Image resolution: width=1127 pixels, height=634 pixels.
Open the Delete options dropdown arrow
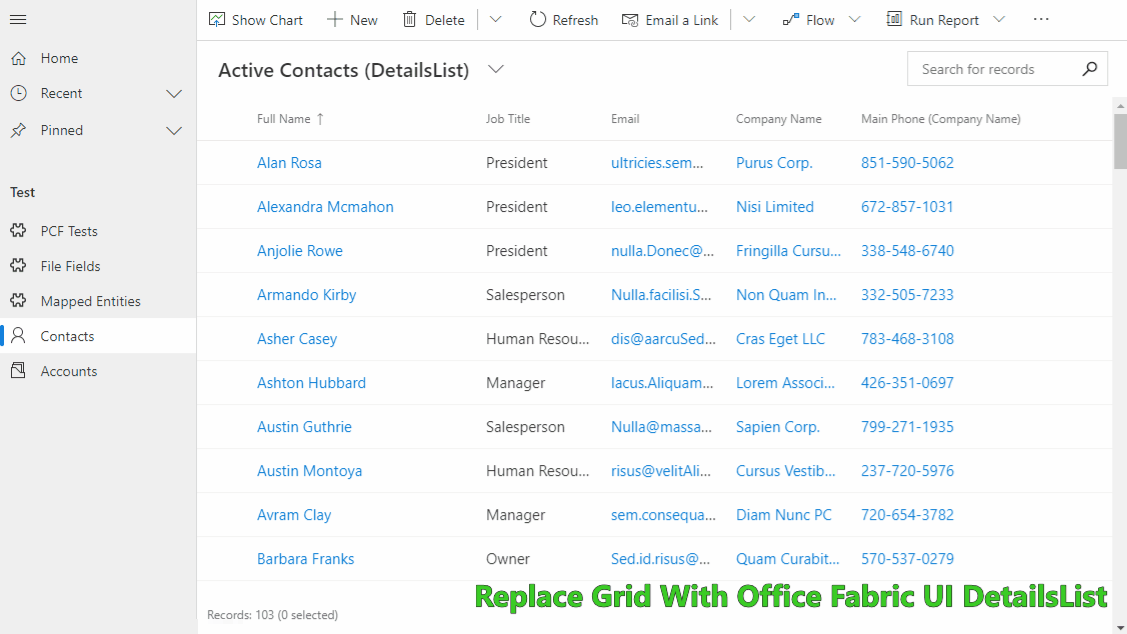tap(496, 19)
